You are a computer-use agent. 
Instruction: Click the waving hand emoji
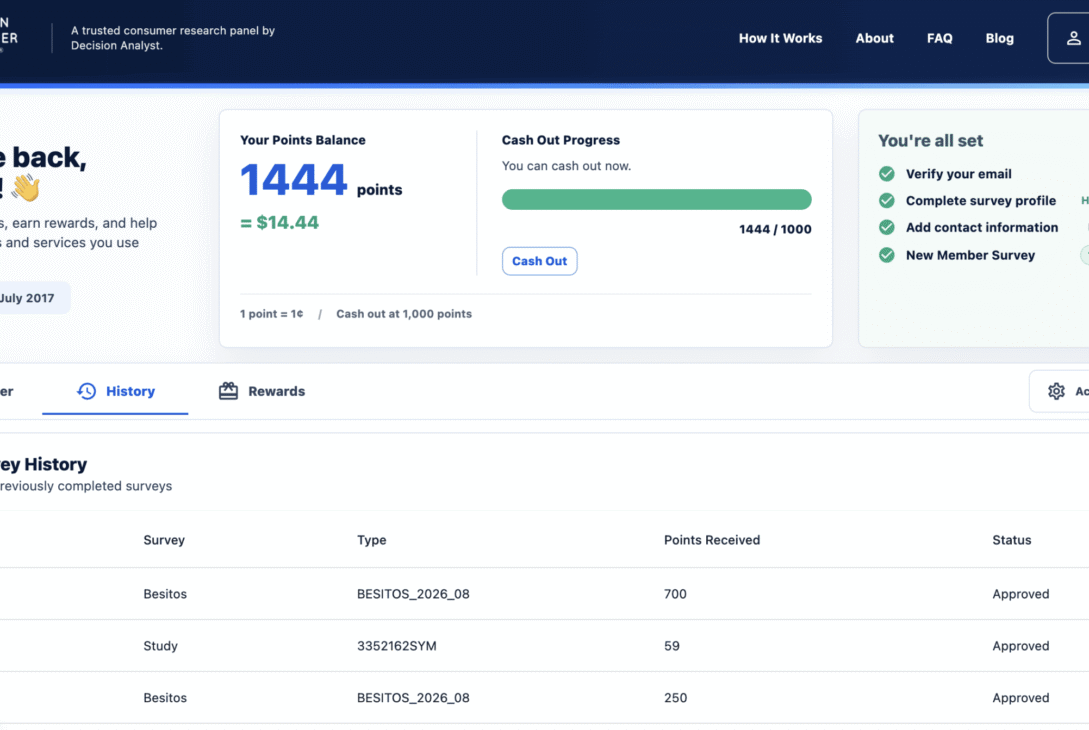[x=26, y=188]
